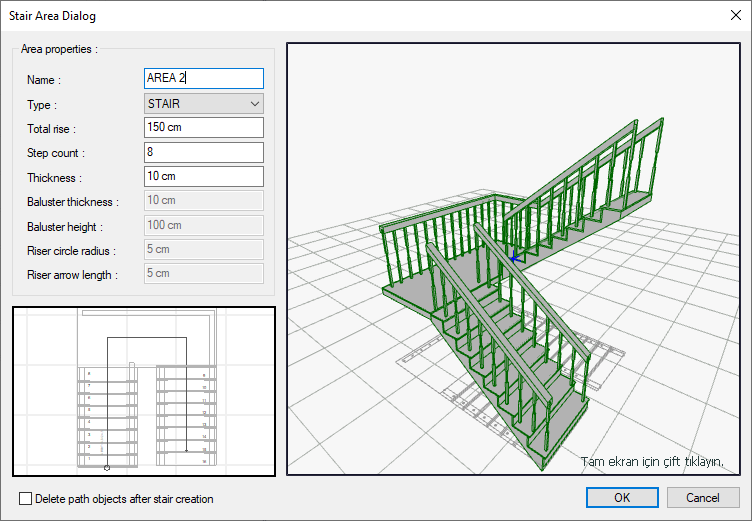Click the 'Tam ekran için çift tıklayın' hint
This screenshot has height=521, width=752.
pos(651,461)
